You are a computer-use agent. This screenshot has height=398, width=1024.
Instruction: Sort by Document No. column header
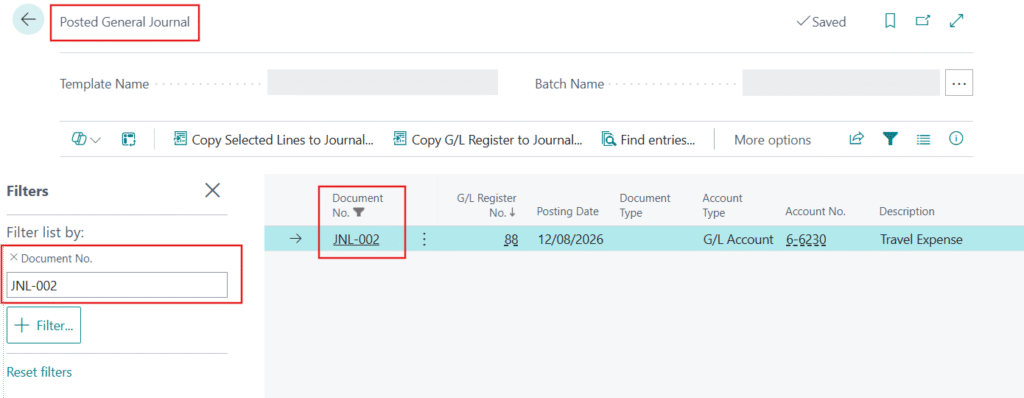[x=358, y=205]
